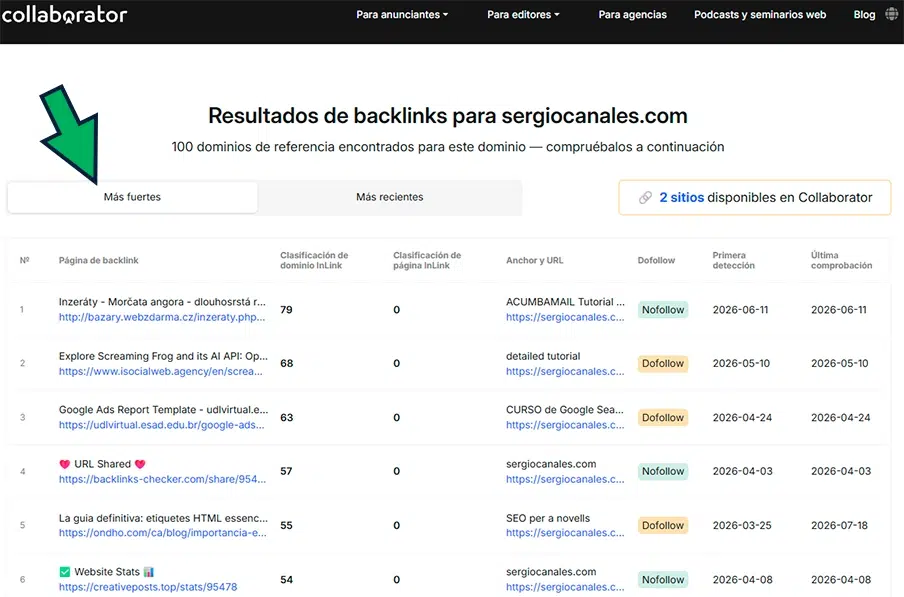
Task: Open the Collaborator logo home link
Action: (63, 15)
